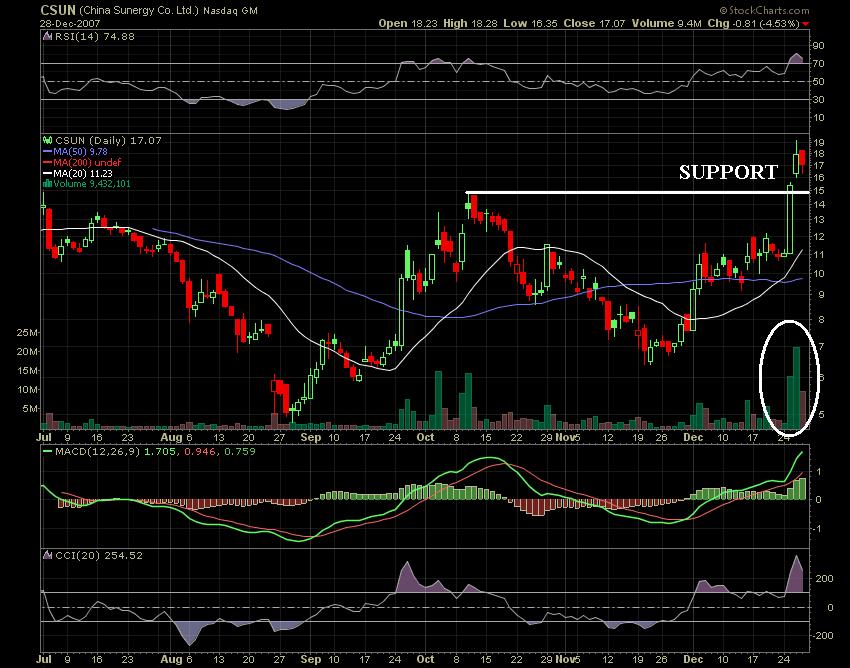Click the red MA(200) line marker

coord(48,163)
